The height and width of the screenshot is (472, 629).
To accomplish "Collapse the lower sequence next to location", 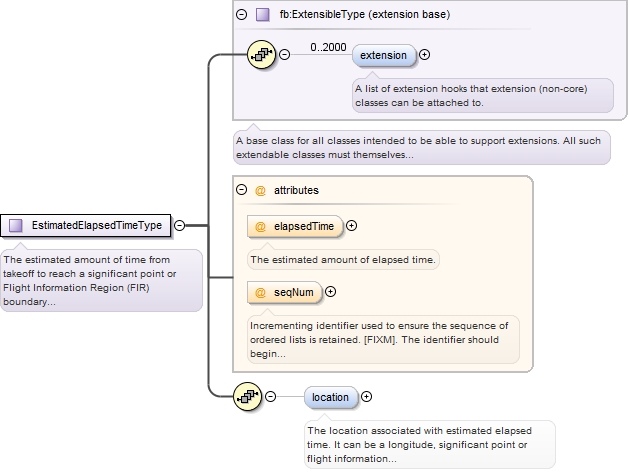I will [271, 397].
